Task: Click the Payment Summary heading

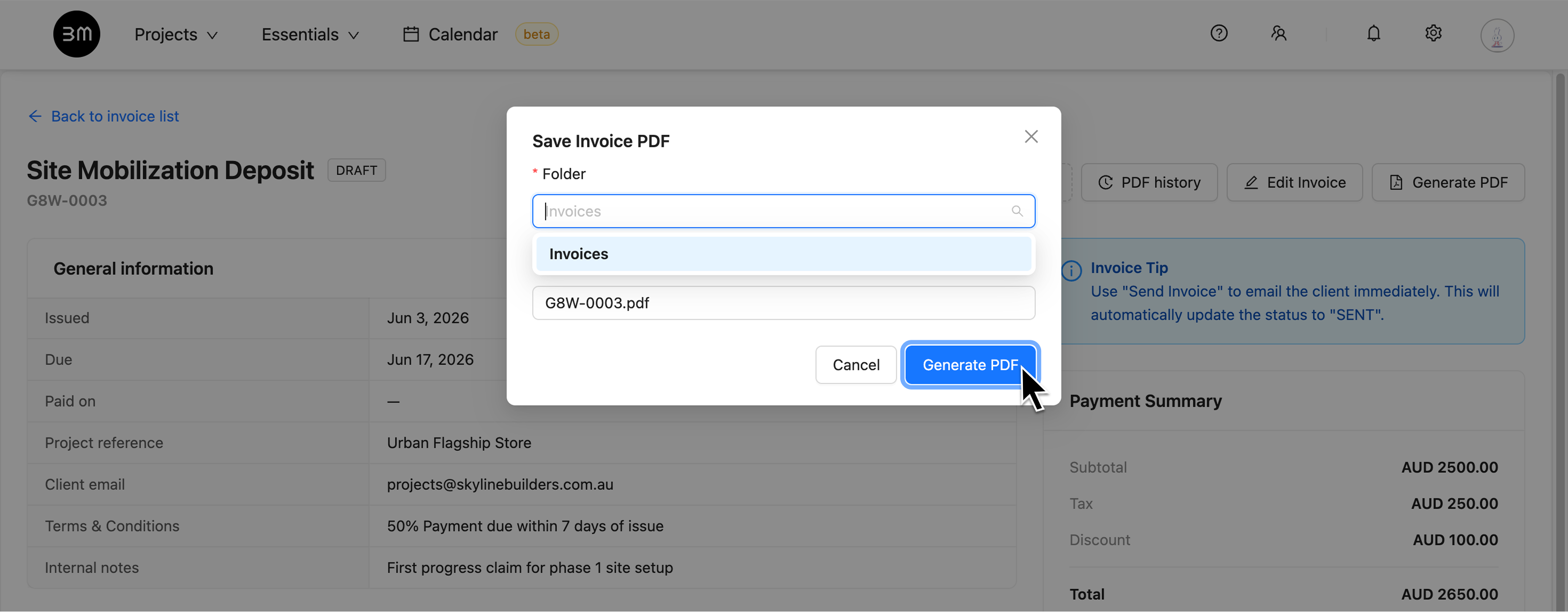Action: [x=1145, y=401]
